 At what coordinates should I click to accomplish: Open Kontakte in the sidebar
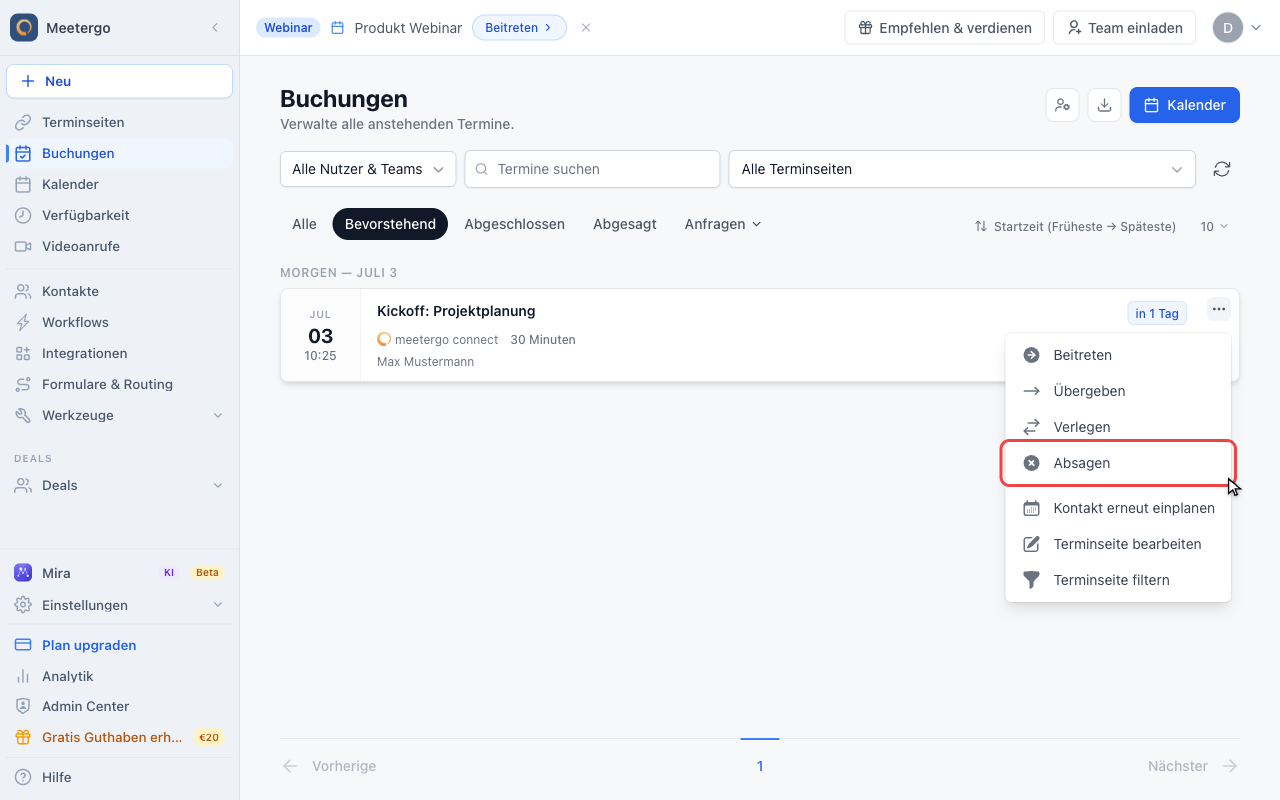119,291
